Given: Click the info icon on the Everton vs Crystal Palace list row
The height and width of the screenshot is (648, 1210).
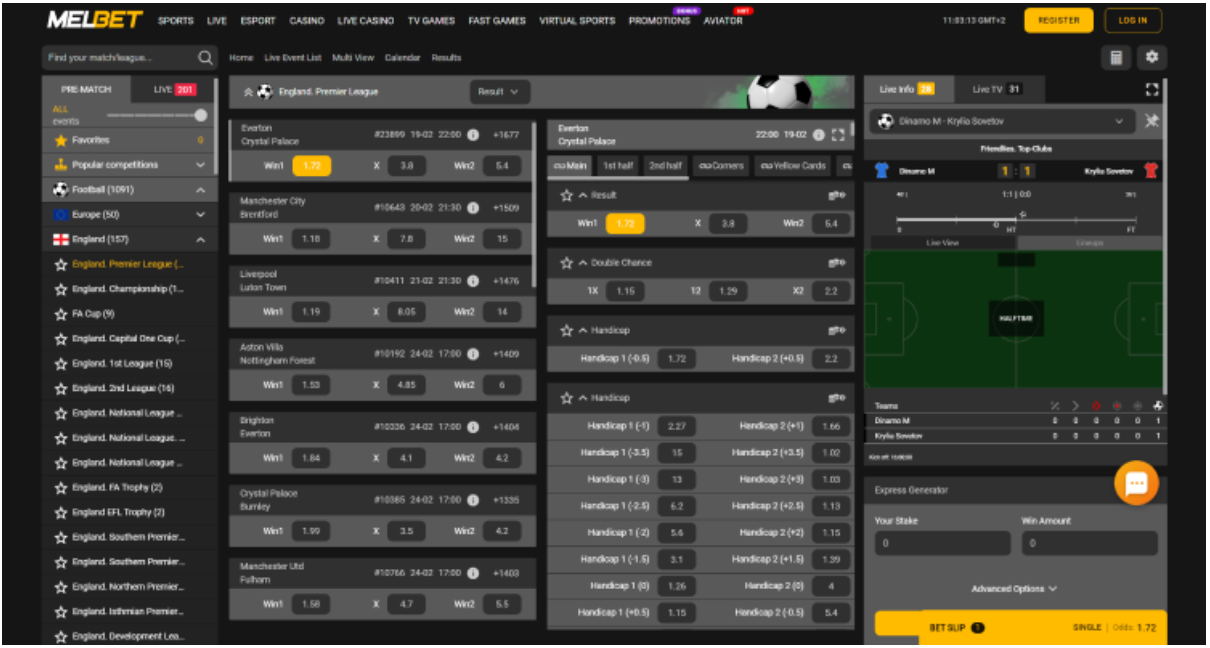Looking at the screenshot, I should tap(473, 135).
